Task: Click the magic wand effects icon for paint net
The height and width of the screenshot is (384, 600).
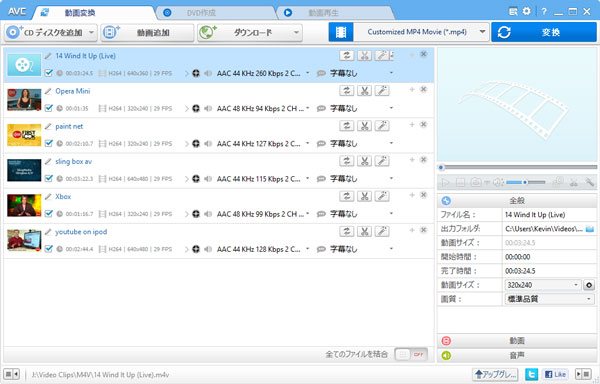Action: click(x=382, y=126)
